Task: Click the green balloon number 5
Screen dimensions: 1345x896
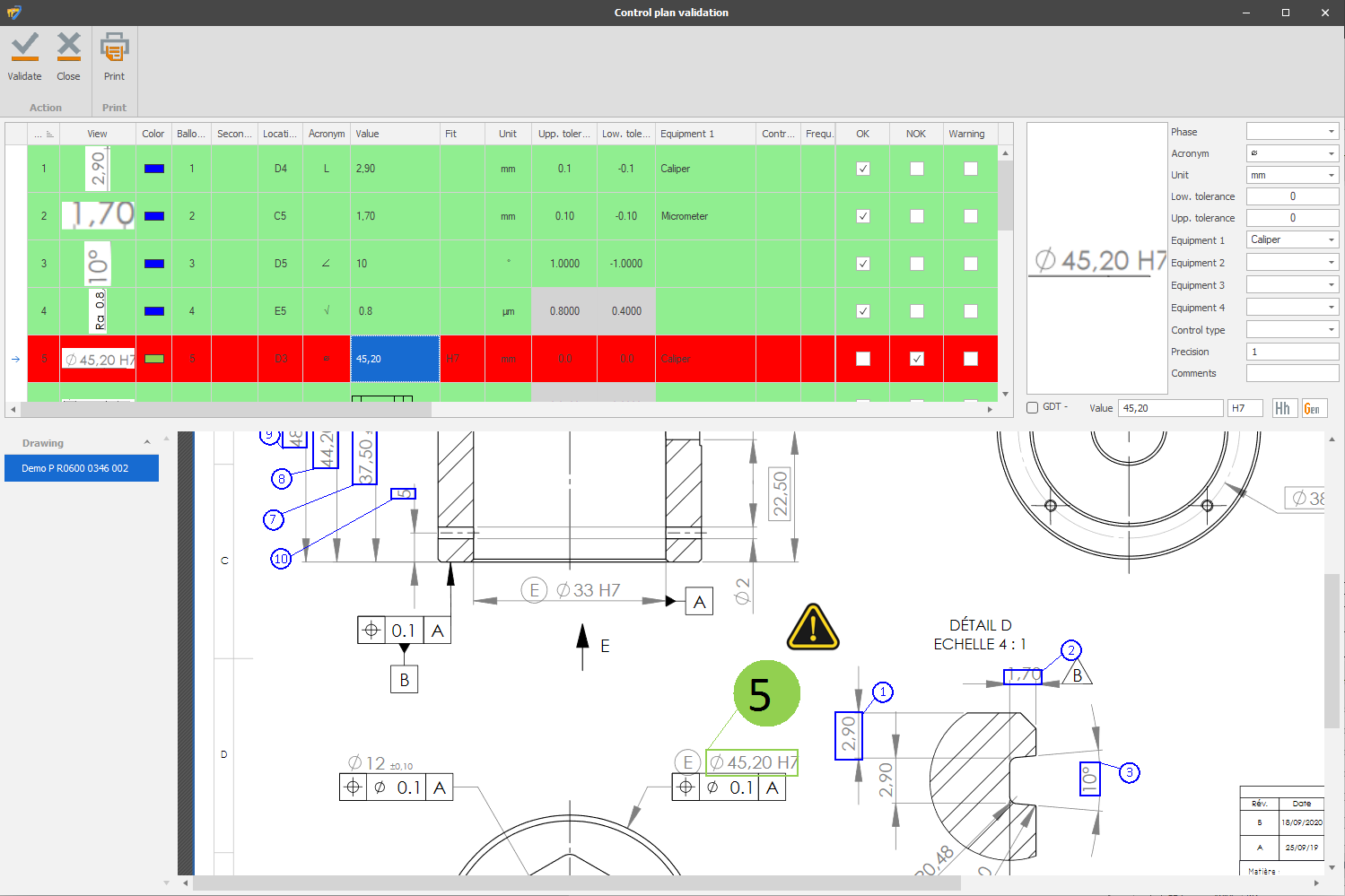Action: [x=765, y=694]
